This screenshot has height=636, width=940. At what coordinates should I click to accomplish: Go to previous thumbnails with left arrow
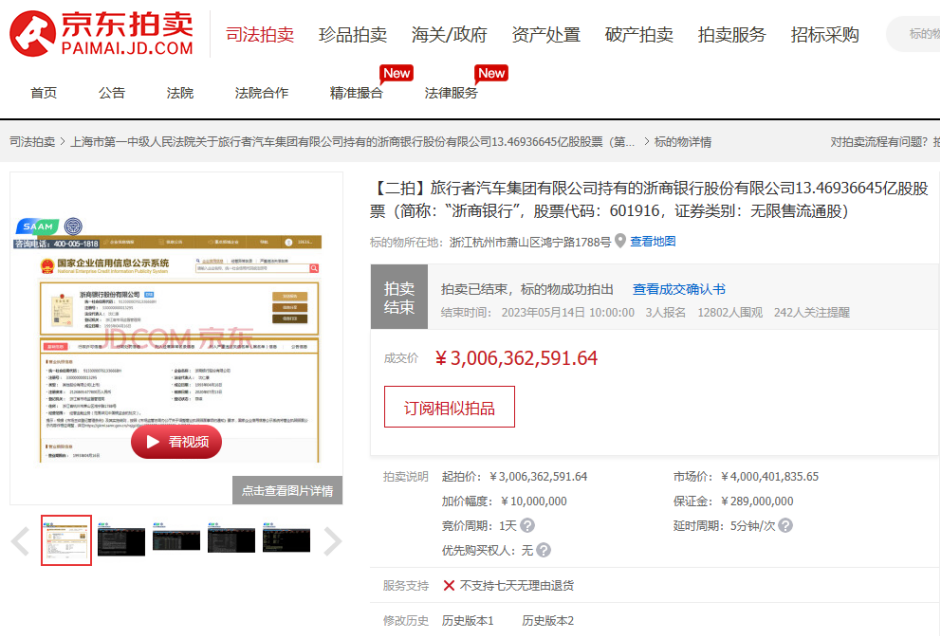click(x=20, y=541)
